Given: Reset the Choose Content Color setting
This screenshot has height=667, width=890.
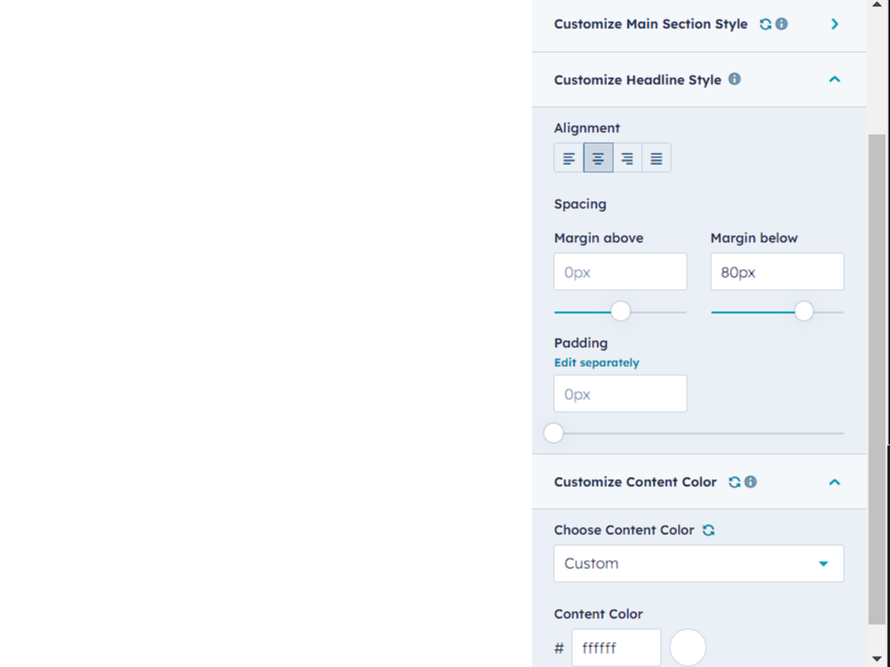Looking at the screenshot, I should (708, 530).
